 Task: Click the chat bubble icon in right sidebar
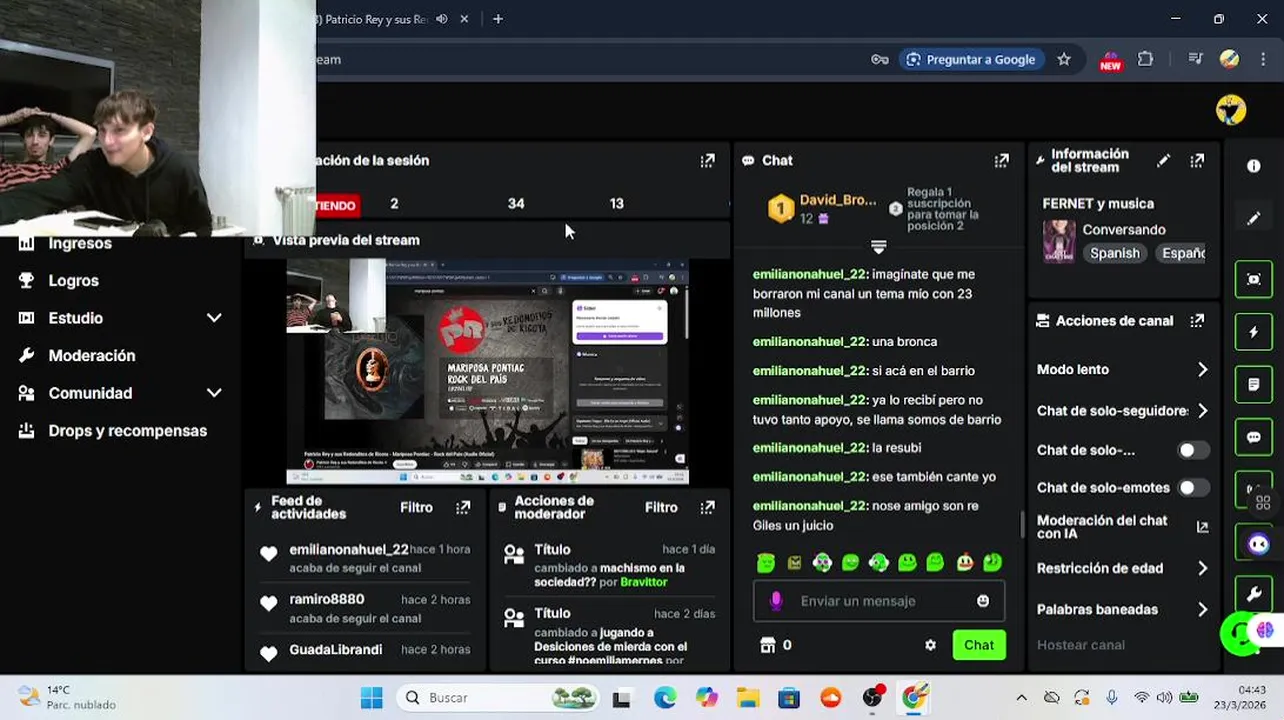[1253, 437]
